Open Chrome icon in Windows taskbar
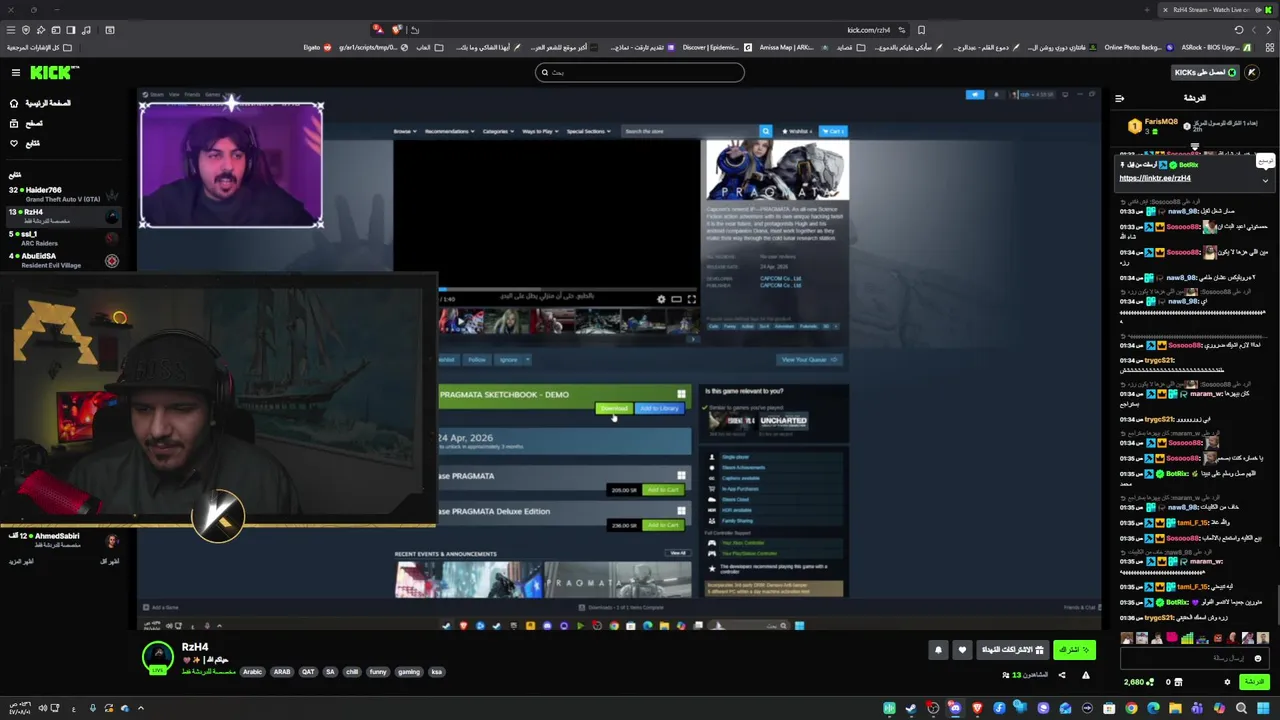The image size is (1280, 720). 1131,709
